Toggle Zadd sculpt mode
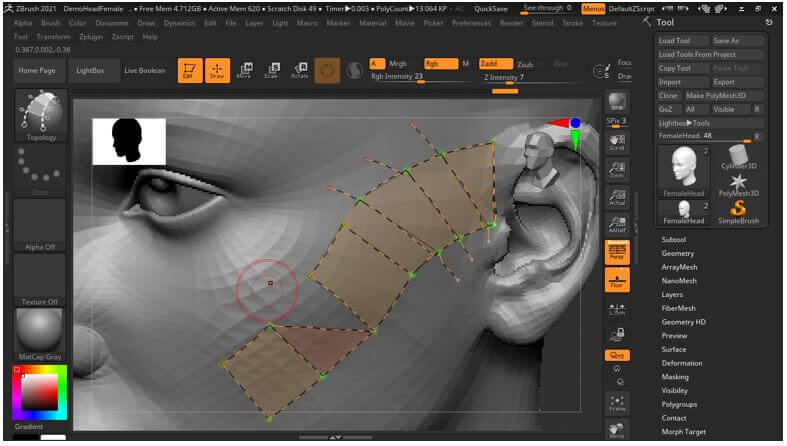 [495, 64]
